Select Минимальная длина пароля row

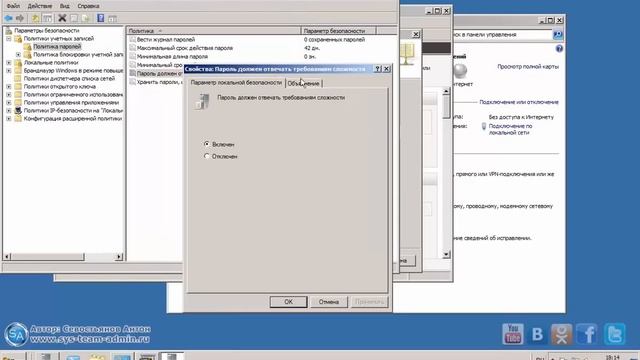(x=172, y=57)
